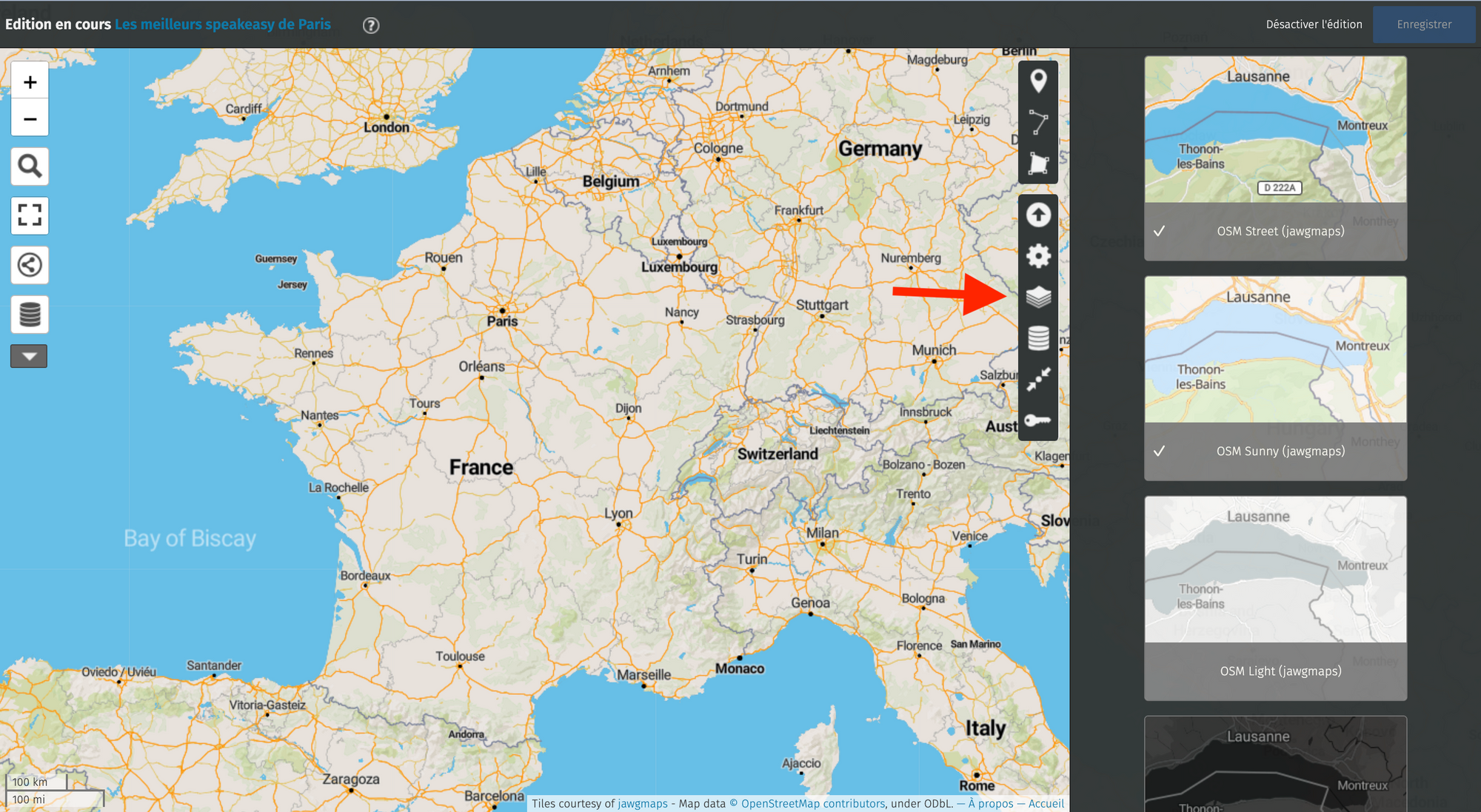
Task: Click the Marseille city label
Action: pyautogui.click(x=644, y=675)
